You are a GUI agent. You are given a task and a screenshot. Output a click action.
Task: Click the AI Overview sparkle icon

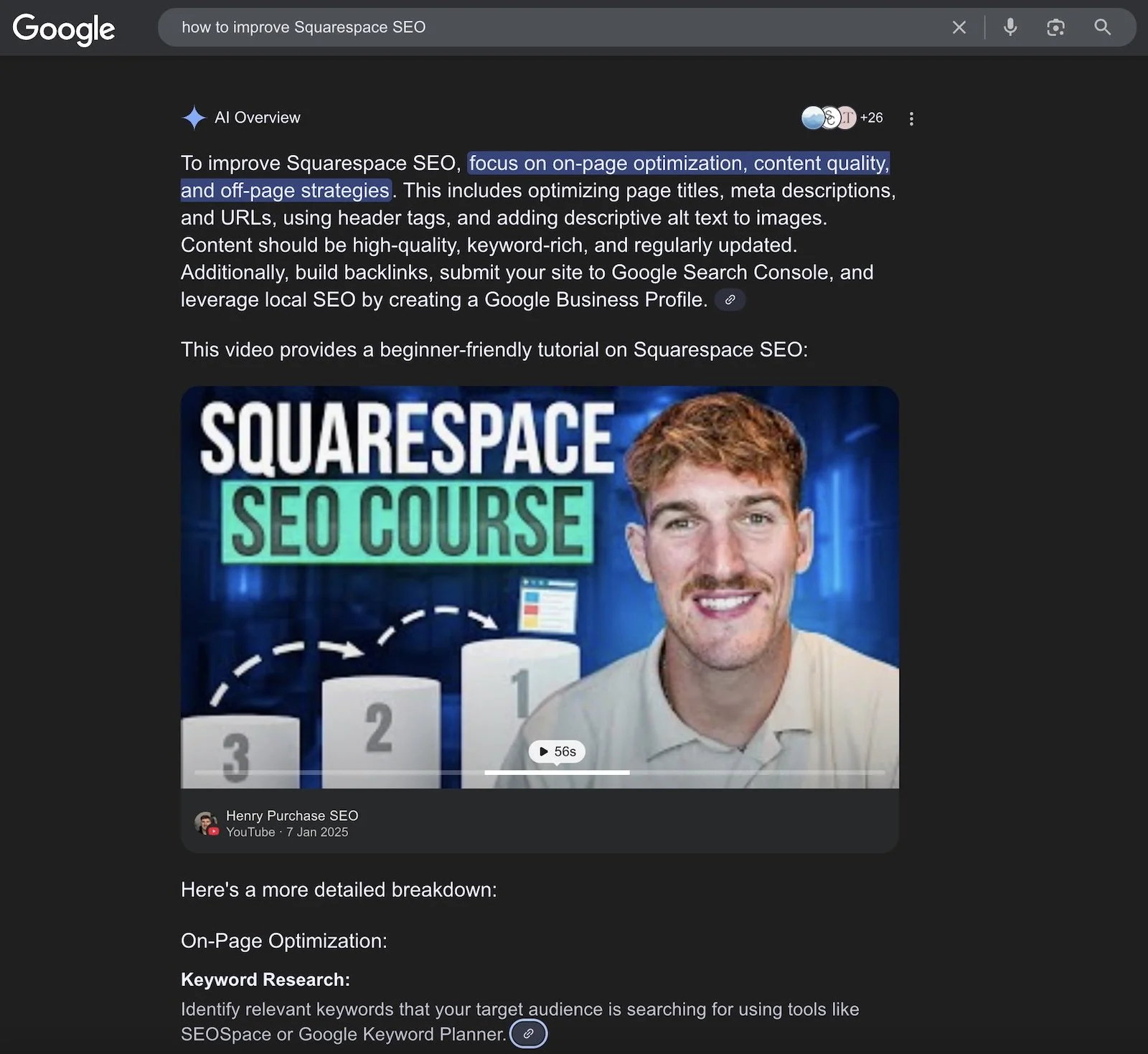point(194,118)
